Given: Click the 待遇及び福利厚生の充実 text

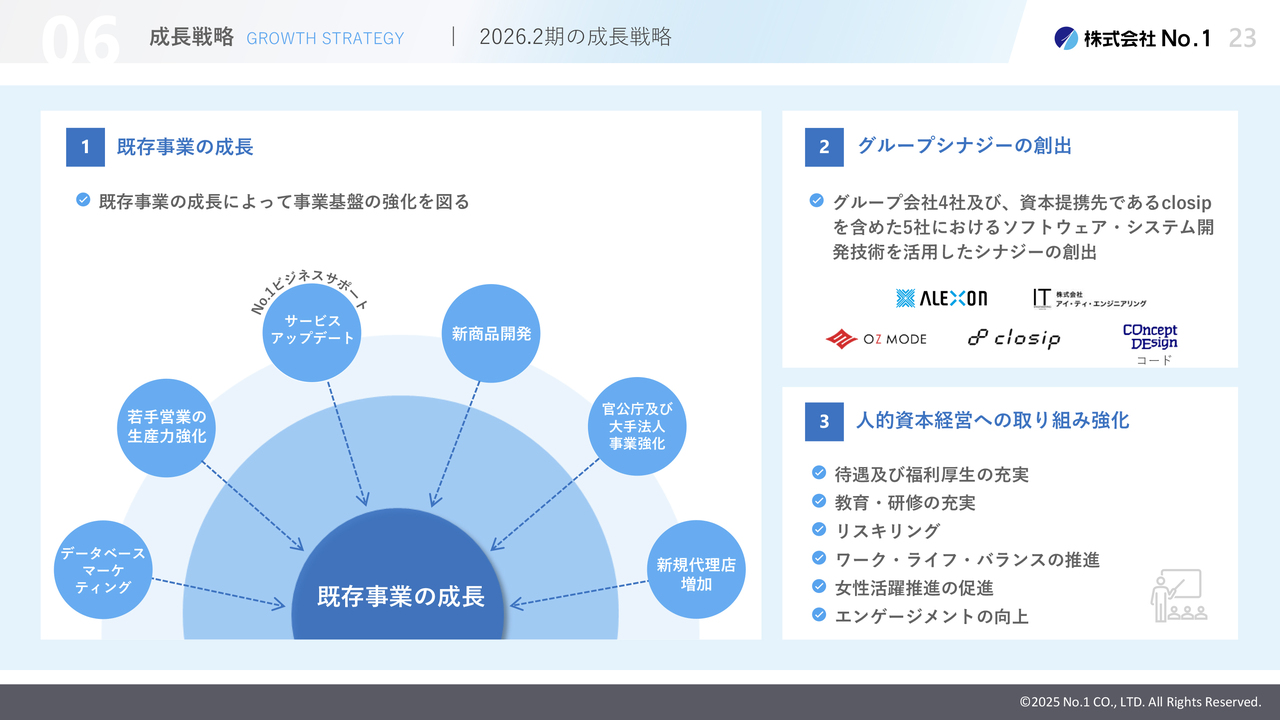Looking at the screenshot, I should click(x=932, y=474).
